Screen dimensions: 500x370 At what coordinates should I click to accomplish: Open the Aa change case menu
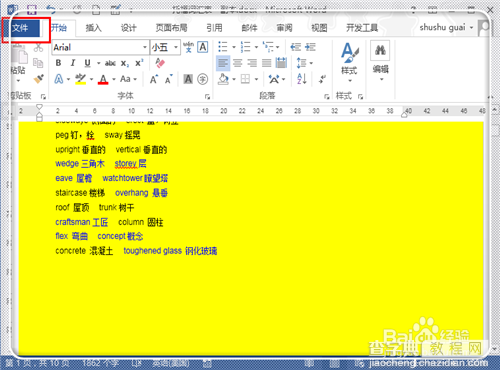(x=128, y=79)
